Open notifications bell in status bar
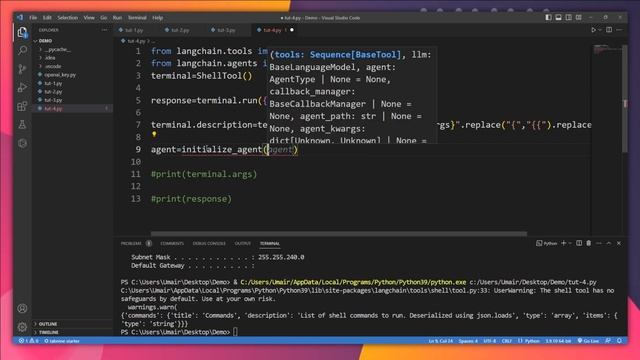The image size is (640, 360). [619, 340]
